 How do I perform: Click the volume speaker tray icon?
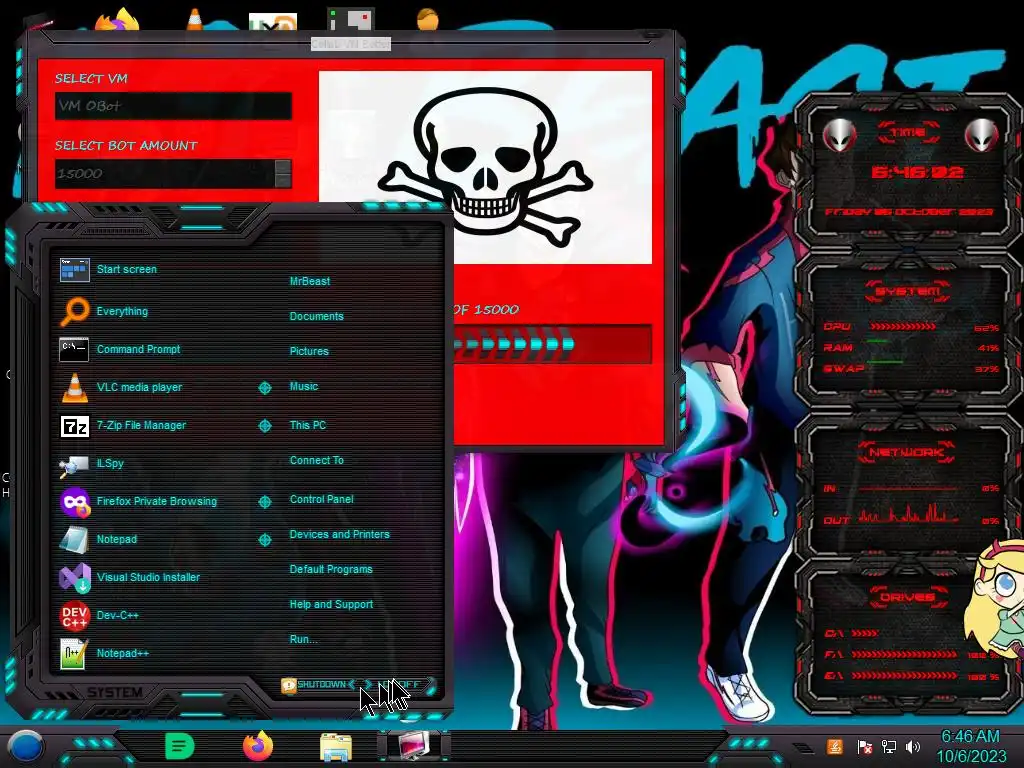(x=913, y=746)
